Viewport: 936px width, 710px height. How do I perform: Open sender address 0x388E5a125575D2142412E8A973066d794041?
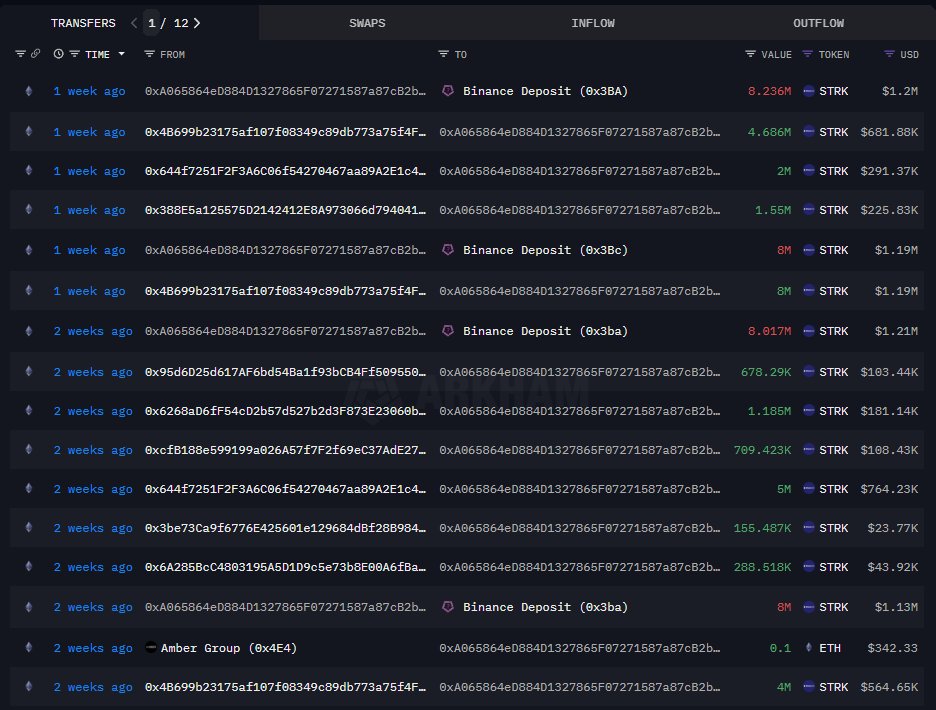point(285,210)
